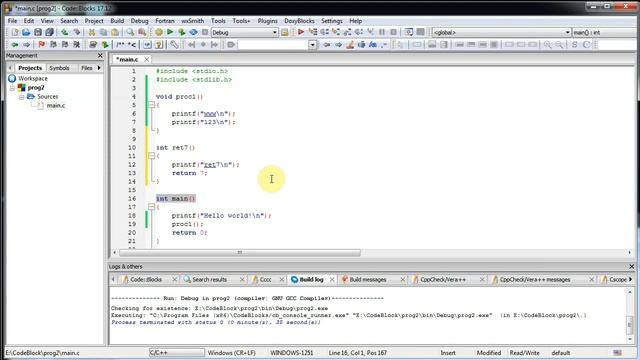Image resolution: width=640 pixels, height=360 pixels.
Task: Switch to the Build messages tab
Action: (367, 280)
